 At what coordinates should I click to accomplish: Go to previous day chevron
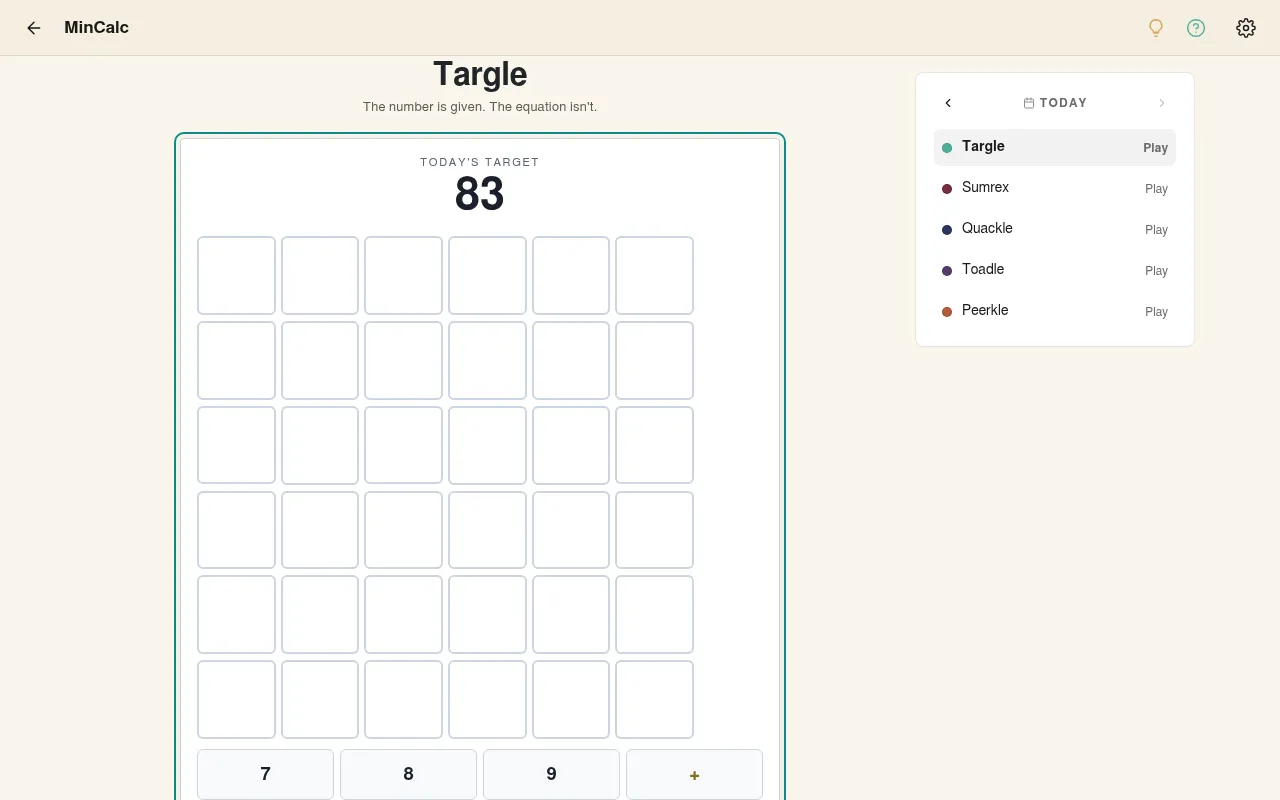click(948, 103)
